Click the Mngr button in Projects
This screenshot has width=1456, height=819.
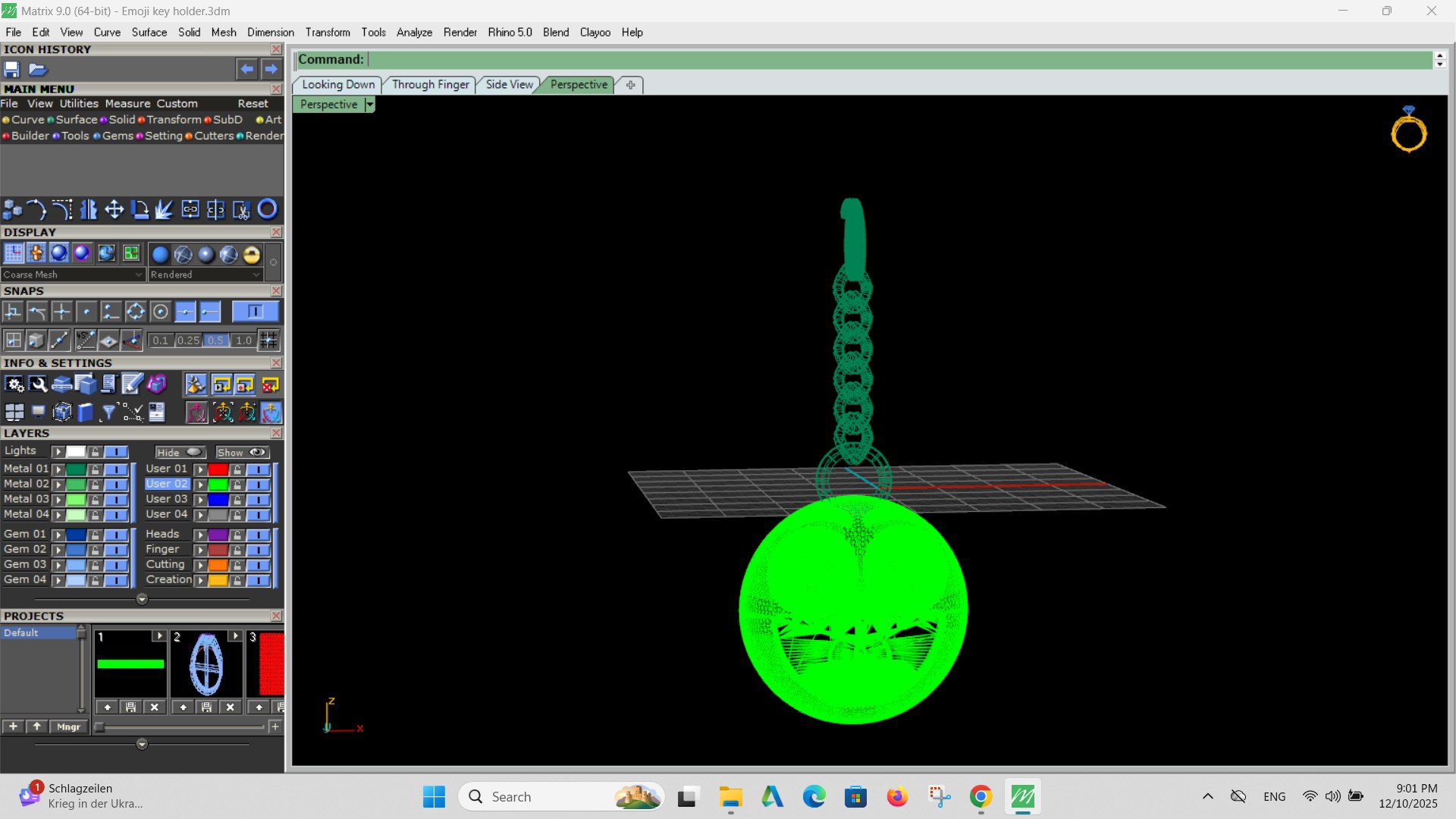click(x=68, y=726)
